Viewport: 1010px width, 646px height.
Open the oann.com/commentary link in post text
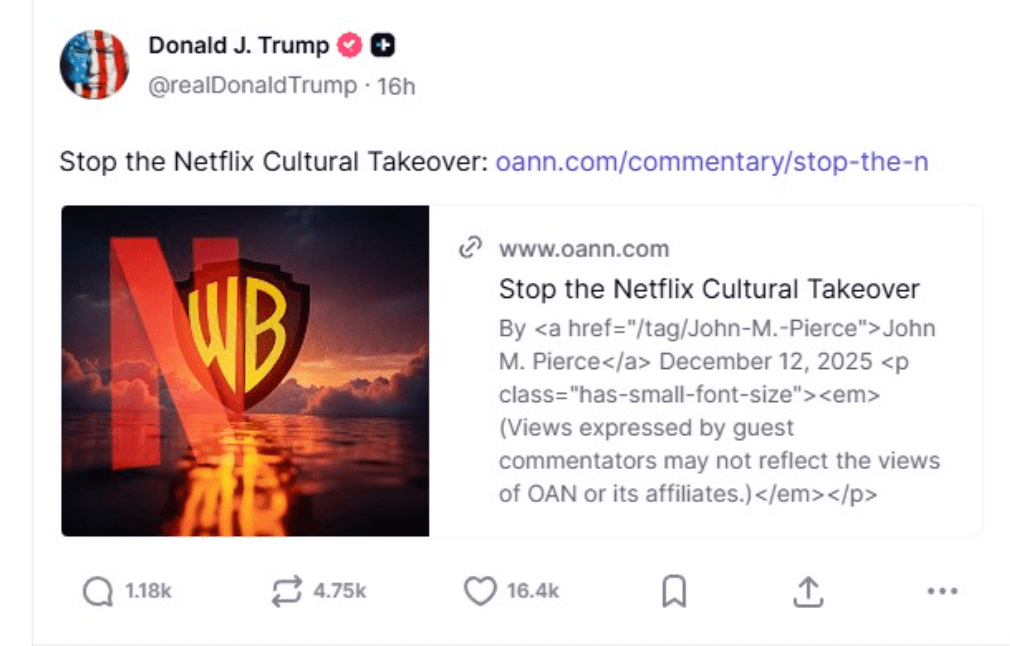point(712,162)
